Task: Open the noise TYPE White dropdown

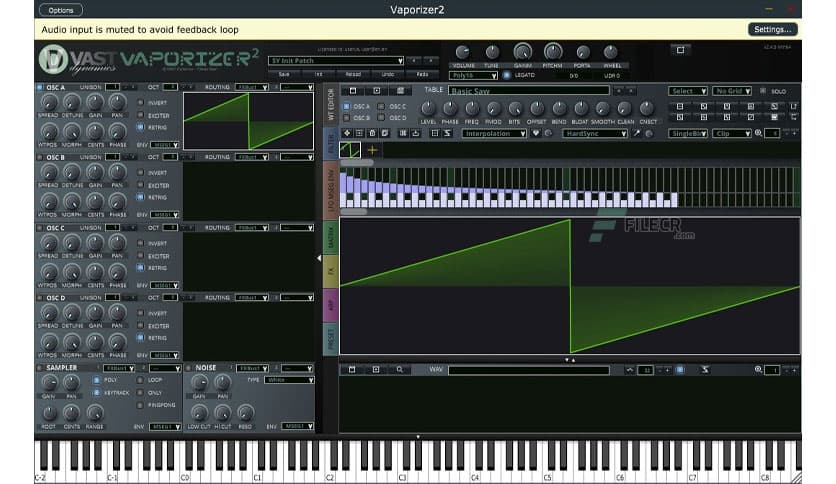Action: click(x=289, y=380)
